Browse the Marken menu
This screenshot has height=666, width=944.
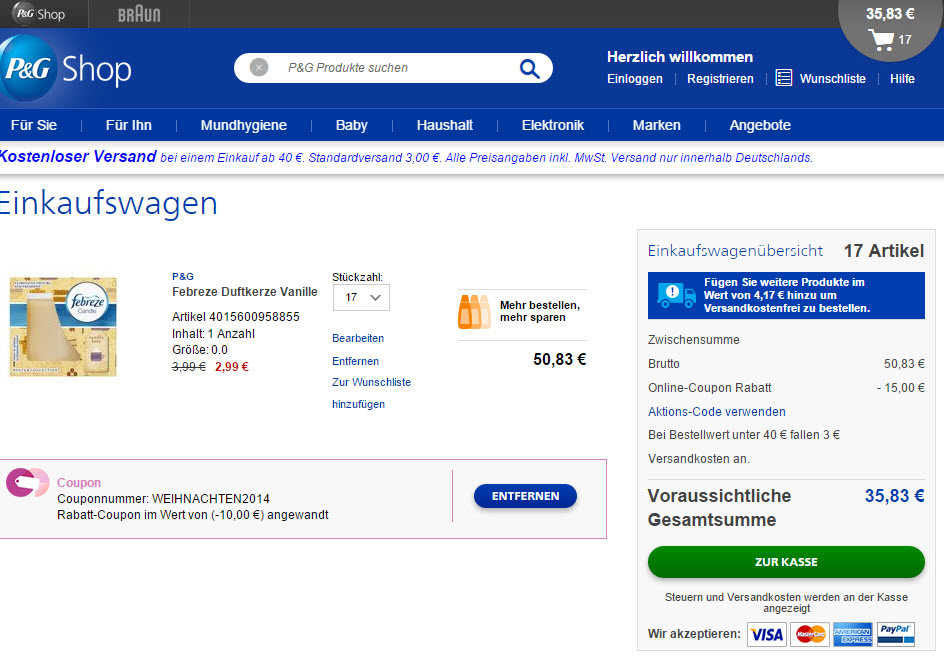[x=656, y=125]
